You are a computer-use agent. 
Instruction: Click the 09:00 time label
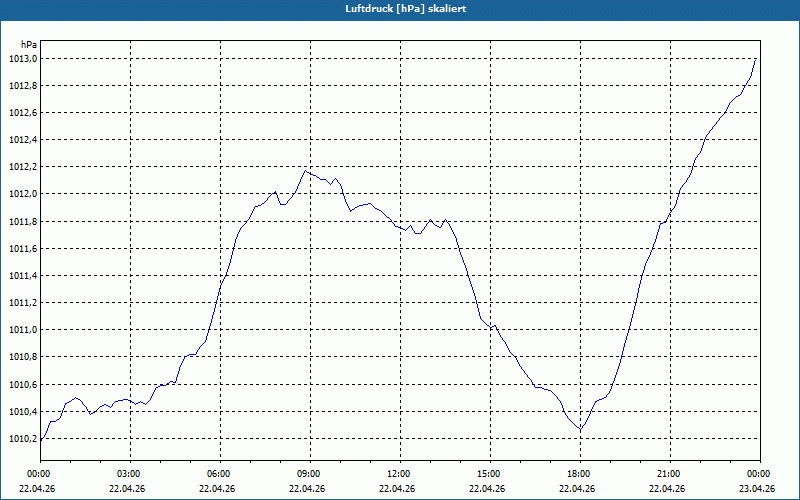tap(310, 473)
